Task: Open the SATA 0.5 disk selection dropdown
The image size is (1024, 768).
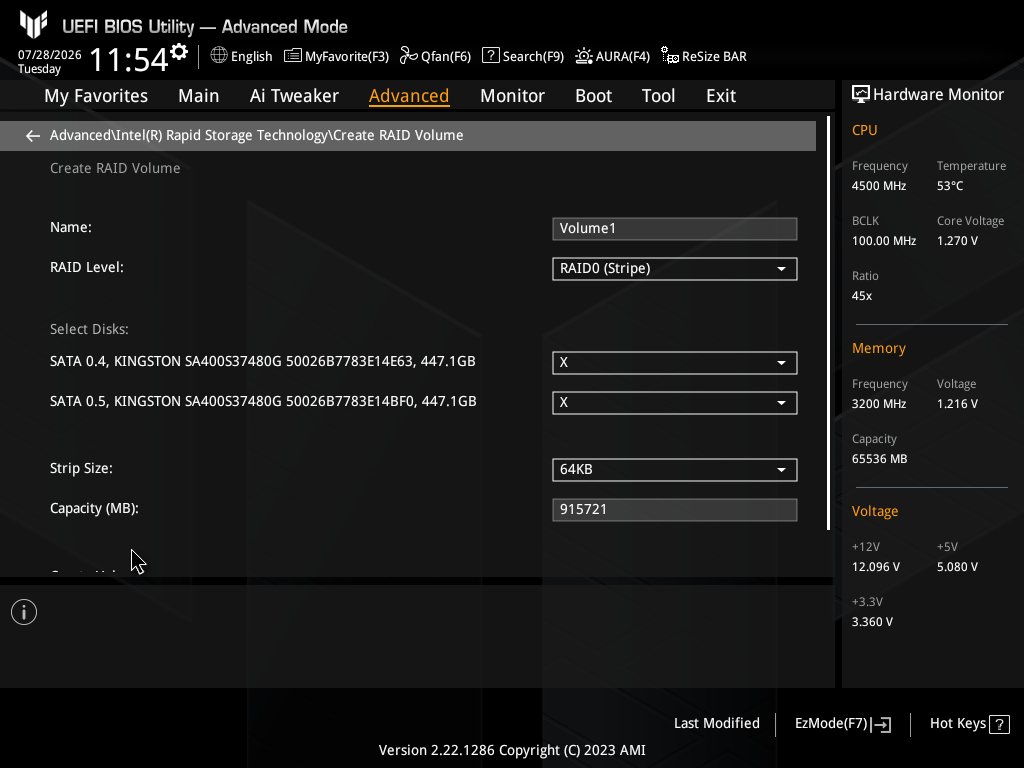Action: tap(675, 403)
